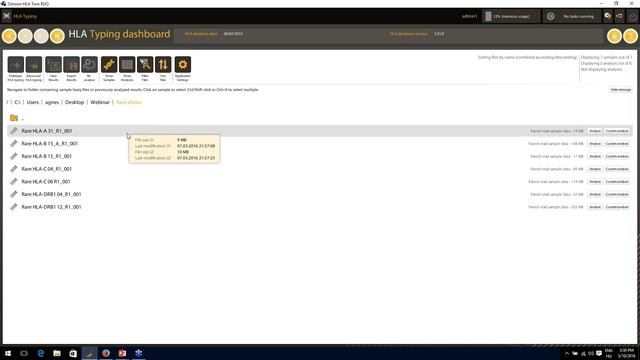Screen dimensions: 640x360
Task: Click the memory usage indicator
Action: [x=511, y=16]
